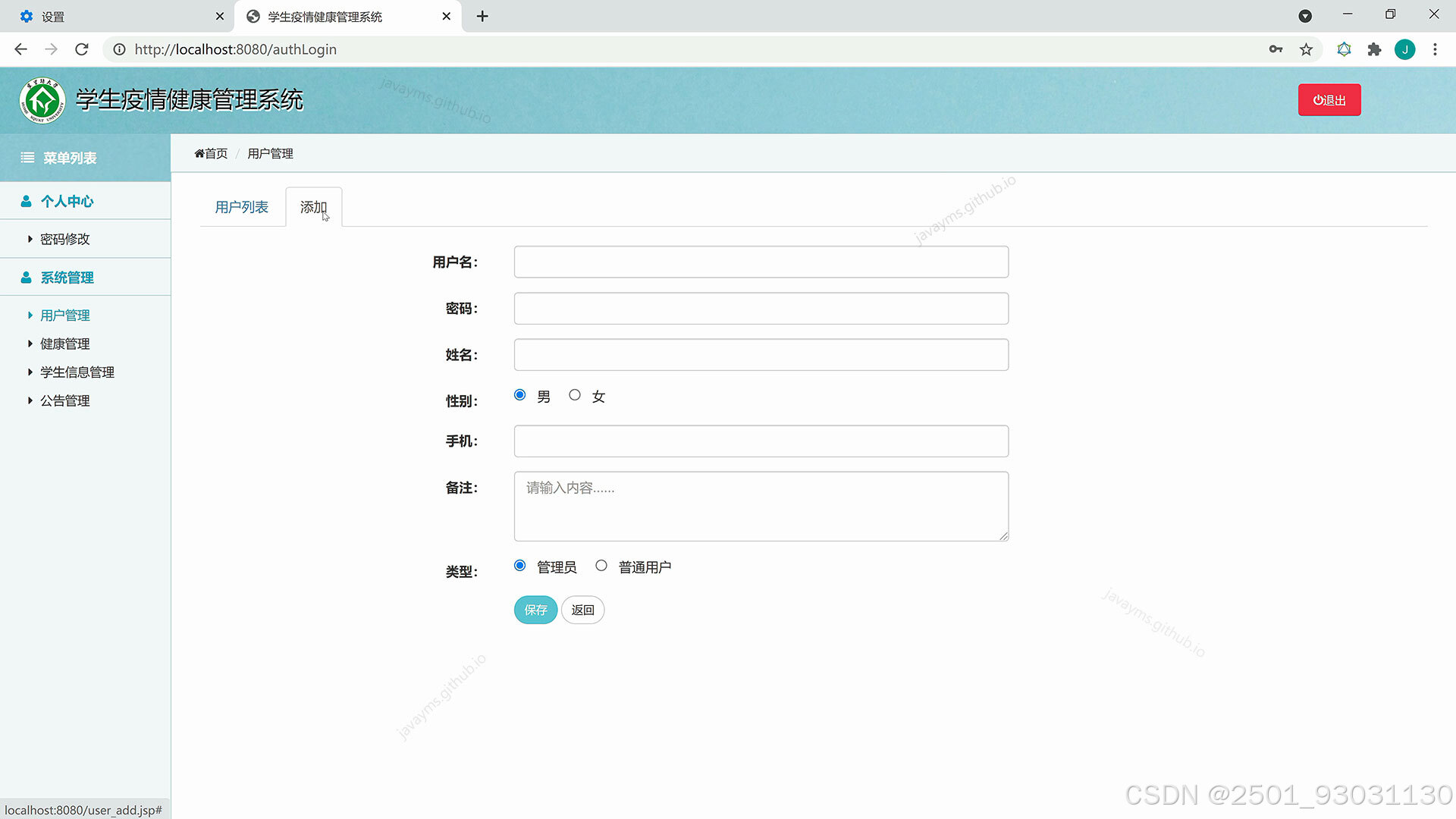The width and height of the screenshot is (1456, 819).
Task: Click the site info icon in address bar
Action: tap(119, 49)
